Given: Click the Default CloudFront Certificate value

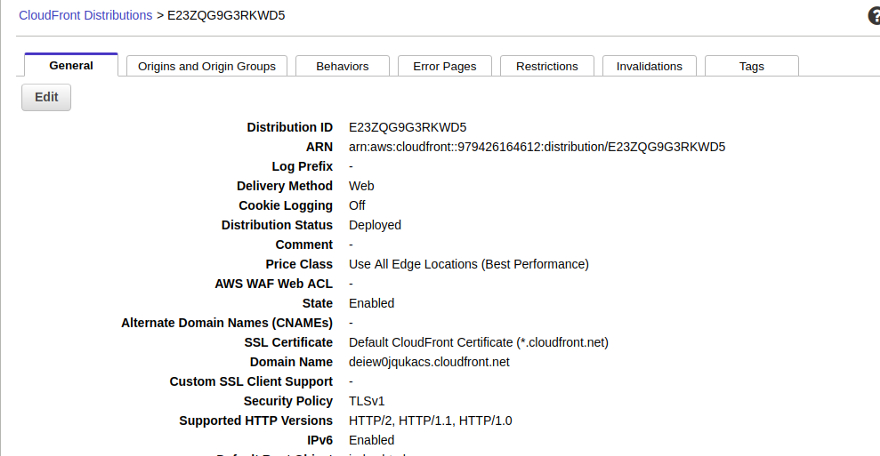Looking at the screenshot, I should [x=478, y=342].
